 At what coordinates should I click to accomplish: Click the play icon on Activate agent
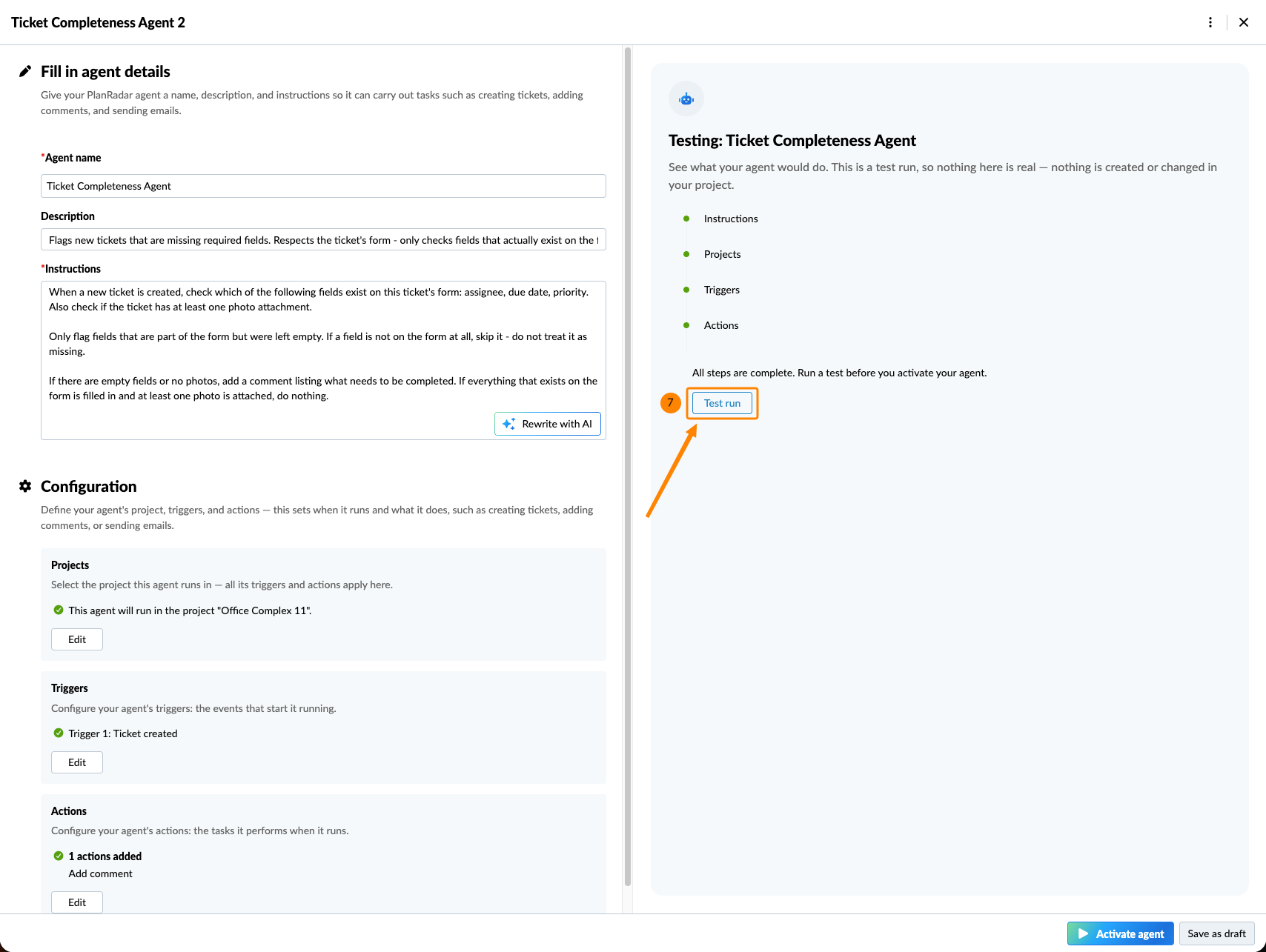pos(1083,933)
